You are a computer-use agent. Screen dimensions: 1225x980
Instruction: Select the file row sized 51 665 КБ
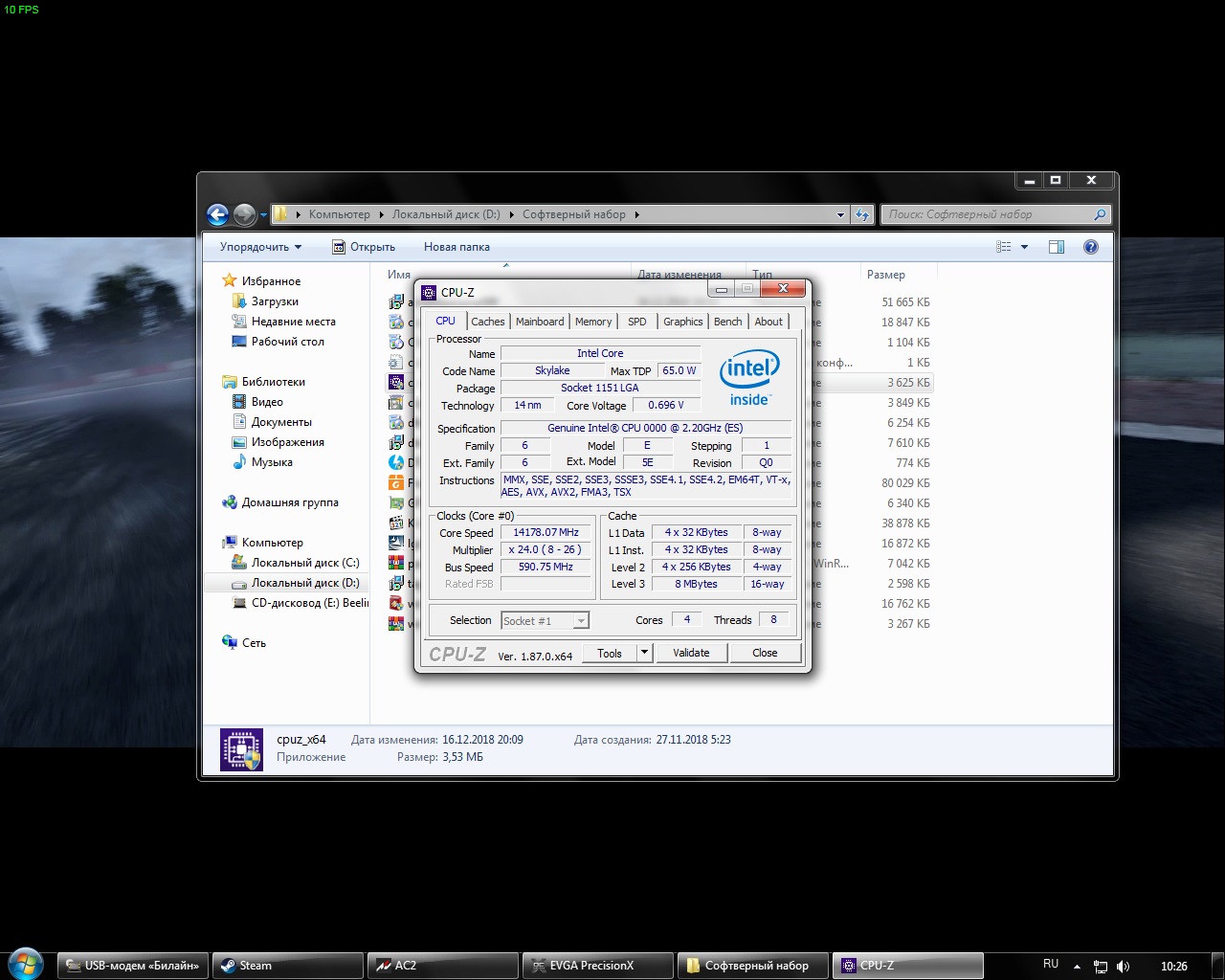tap(659, 302)
